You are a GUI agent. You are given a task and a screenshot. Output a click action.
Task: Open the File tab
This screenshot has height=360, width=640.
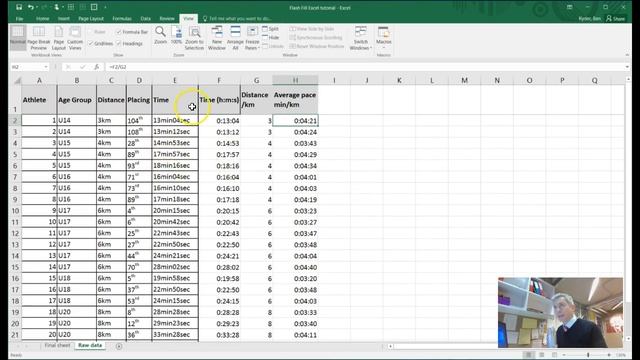pos(19,19)
